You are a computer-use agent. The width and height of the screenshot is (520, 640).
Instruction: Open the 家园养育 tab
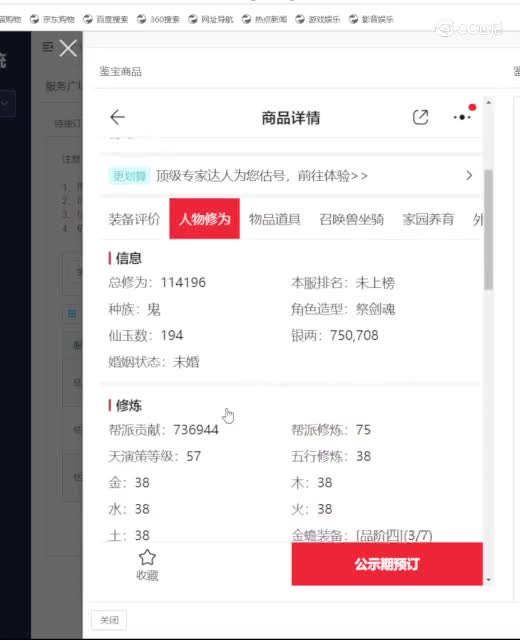coord(428,219)
